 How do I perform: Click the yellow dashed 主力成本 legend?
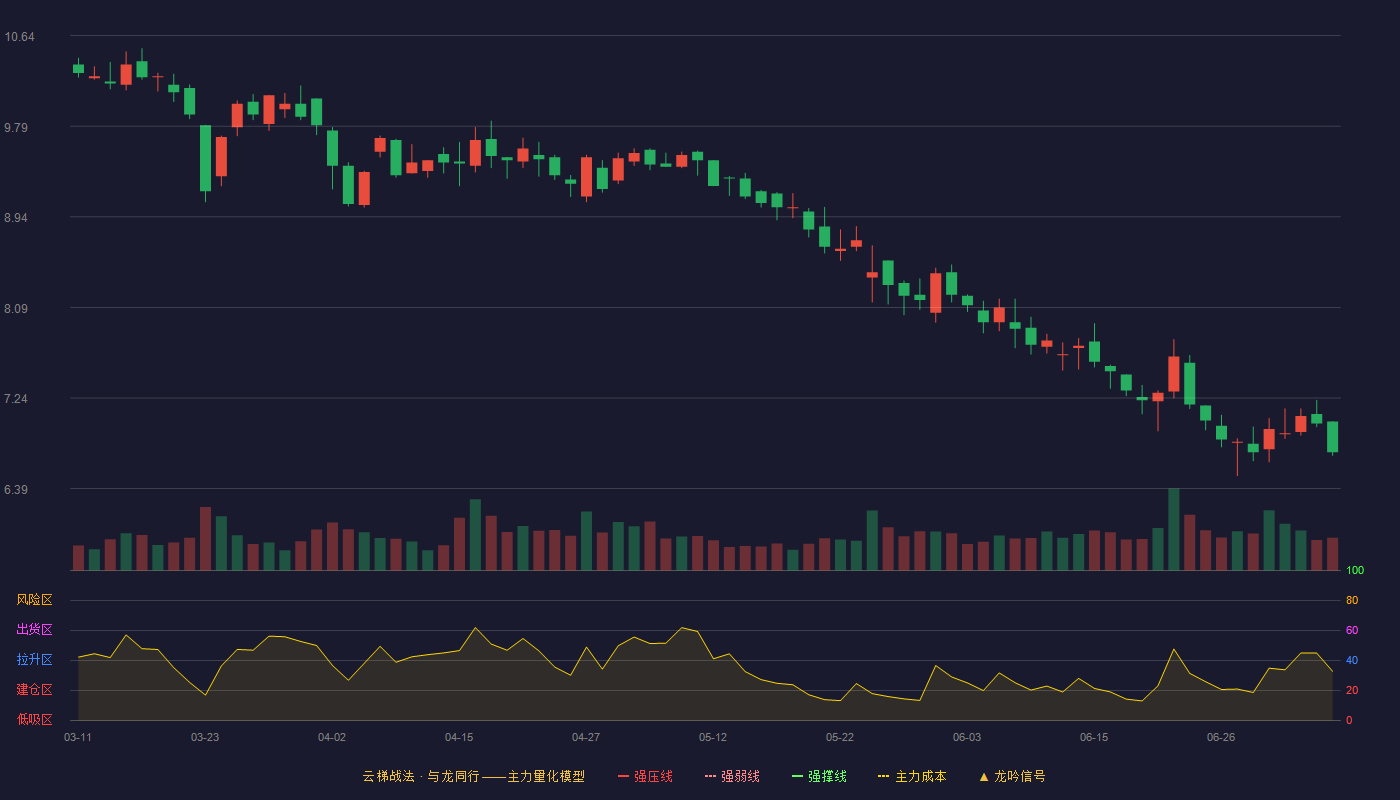coord(912,776)
